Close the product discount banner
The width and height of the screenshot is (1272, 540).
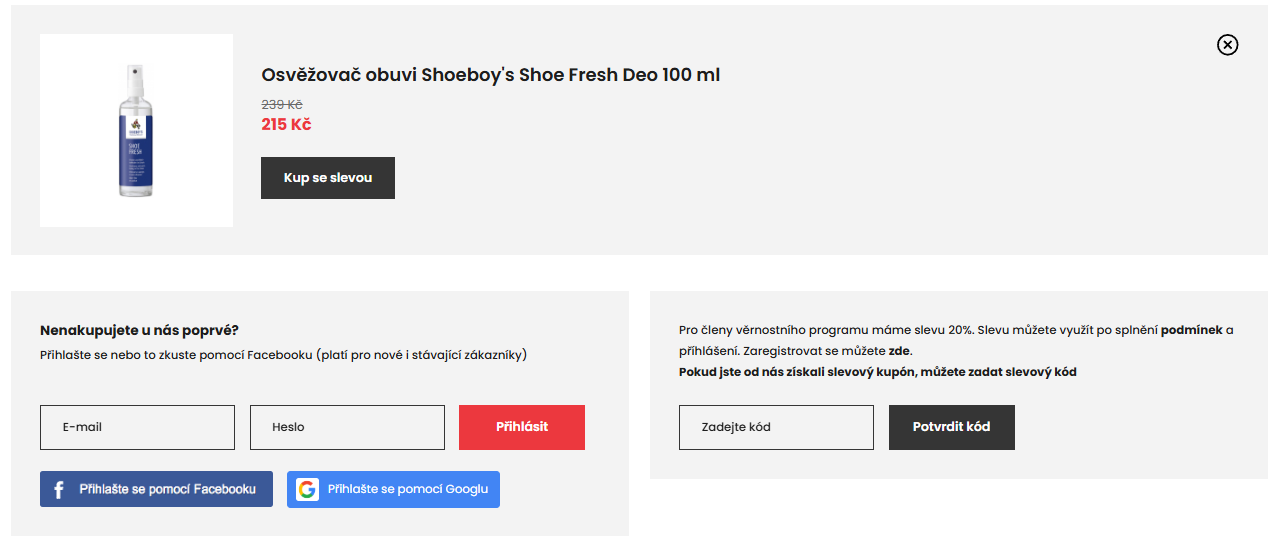1227,45
